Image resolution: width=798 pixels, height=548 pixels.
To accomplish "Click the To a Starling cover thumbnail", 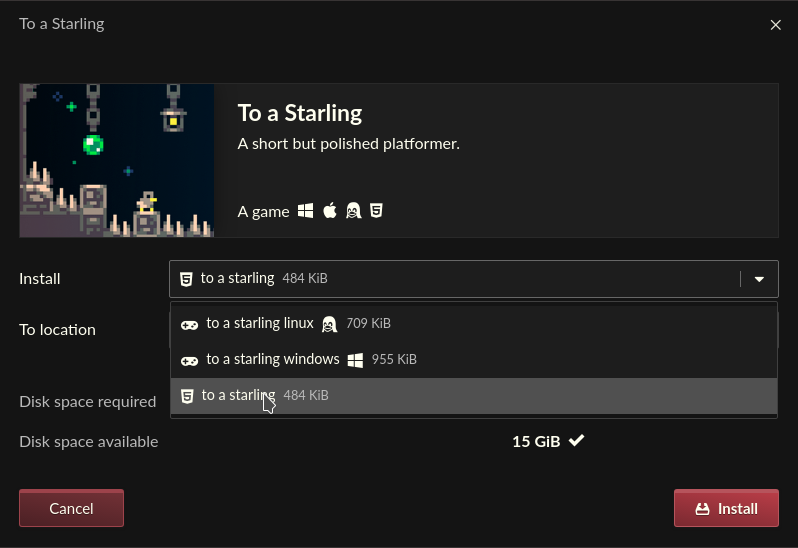I will pyautogui.click(x=117, y=160).
